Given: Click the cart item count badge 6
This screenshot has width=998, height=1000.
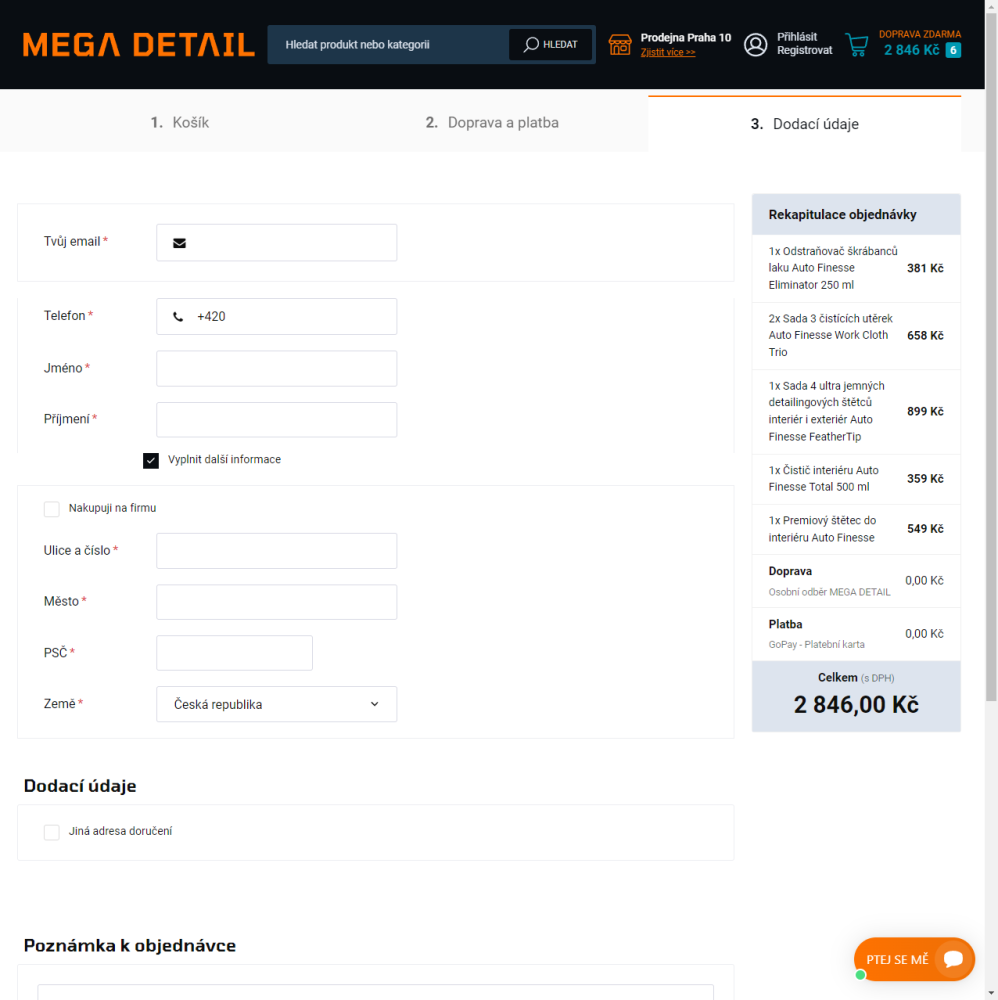Looking at the screenshot, I should [953, 50].
